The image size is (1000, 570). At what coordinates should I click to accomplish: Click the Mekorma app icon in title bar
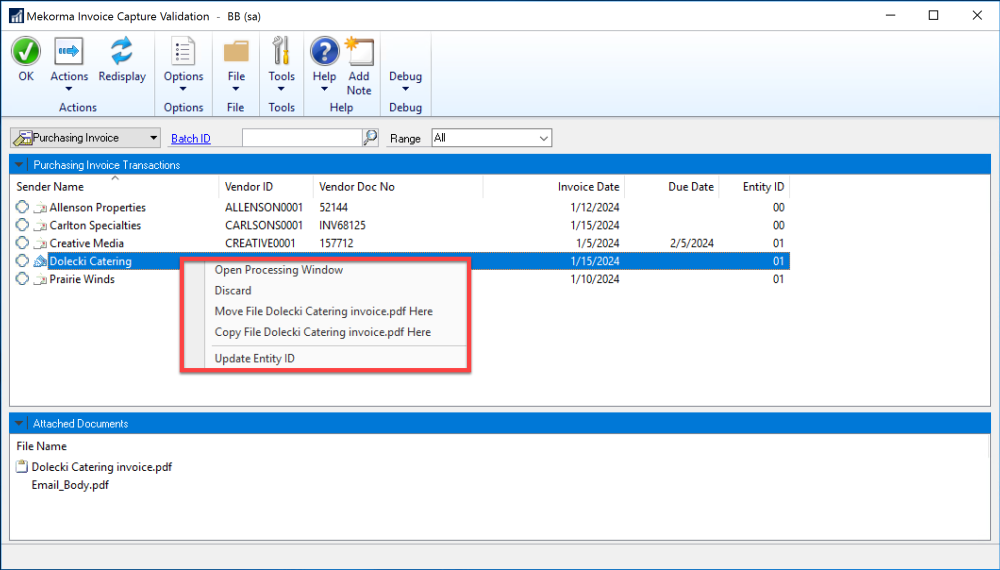(16, 16)
